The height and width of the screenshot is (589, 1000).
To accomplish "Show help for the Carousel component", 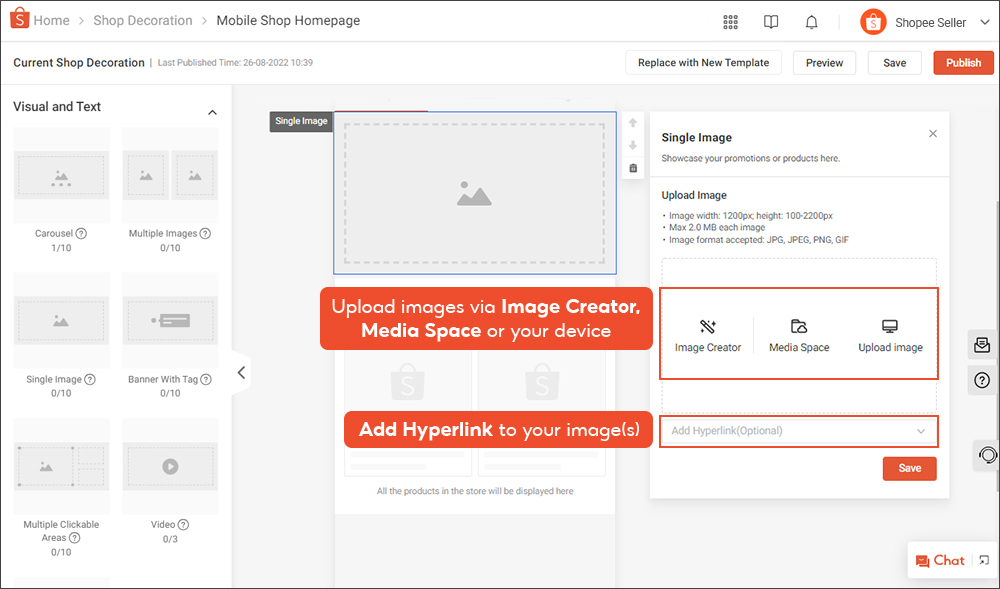I will [81, 233].
